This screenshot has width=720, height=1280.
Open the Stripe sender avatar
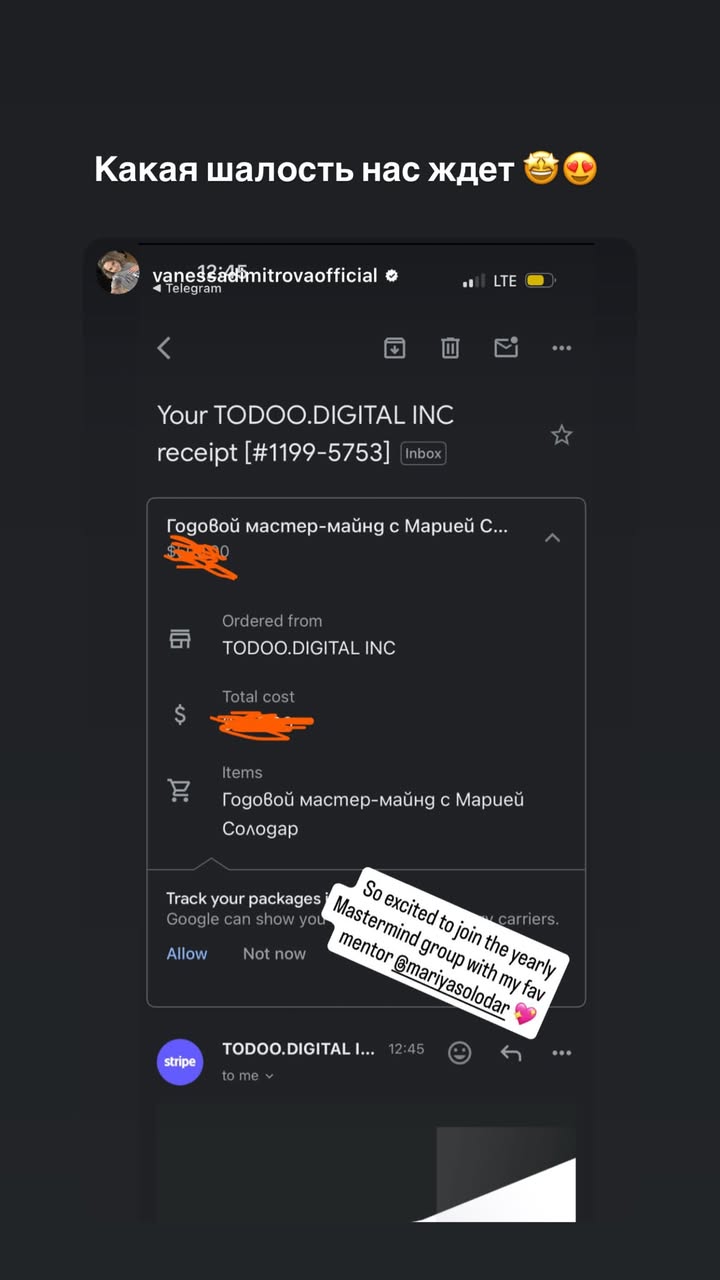[x=180, y=1061]
